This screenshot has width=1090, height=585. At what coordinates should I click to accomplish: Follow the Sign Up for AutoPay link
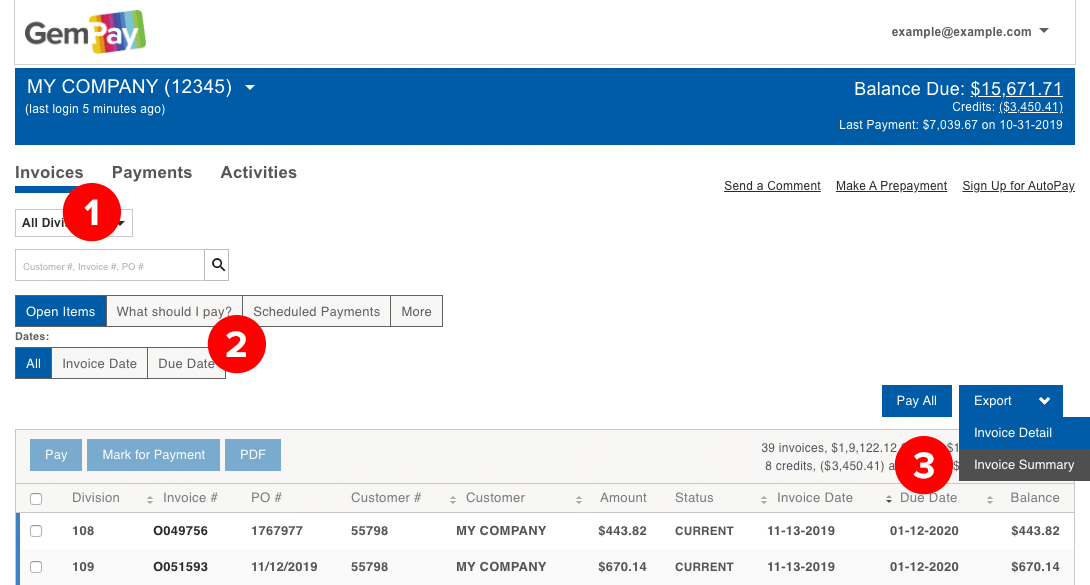(x=1018, y=186)
